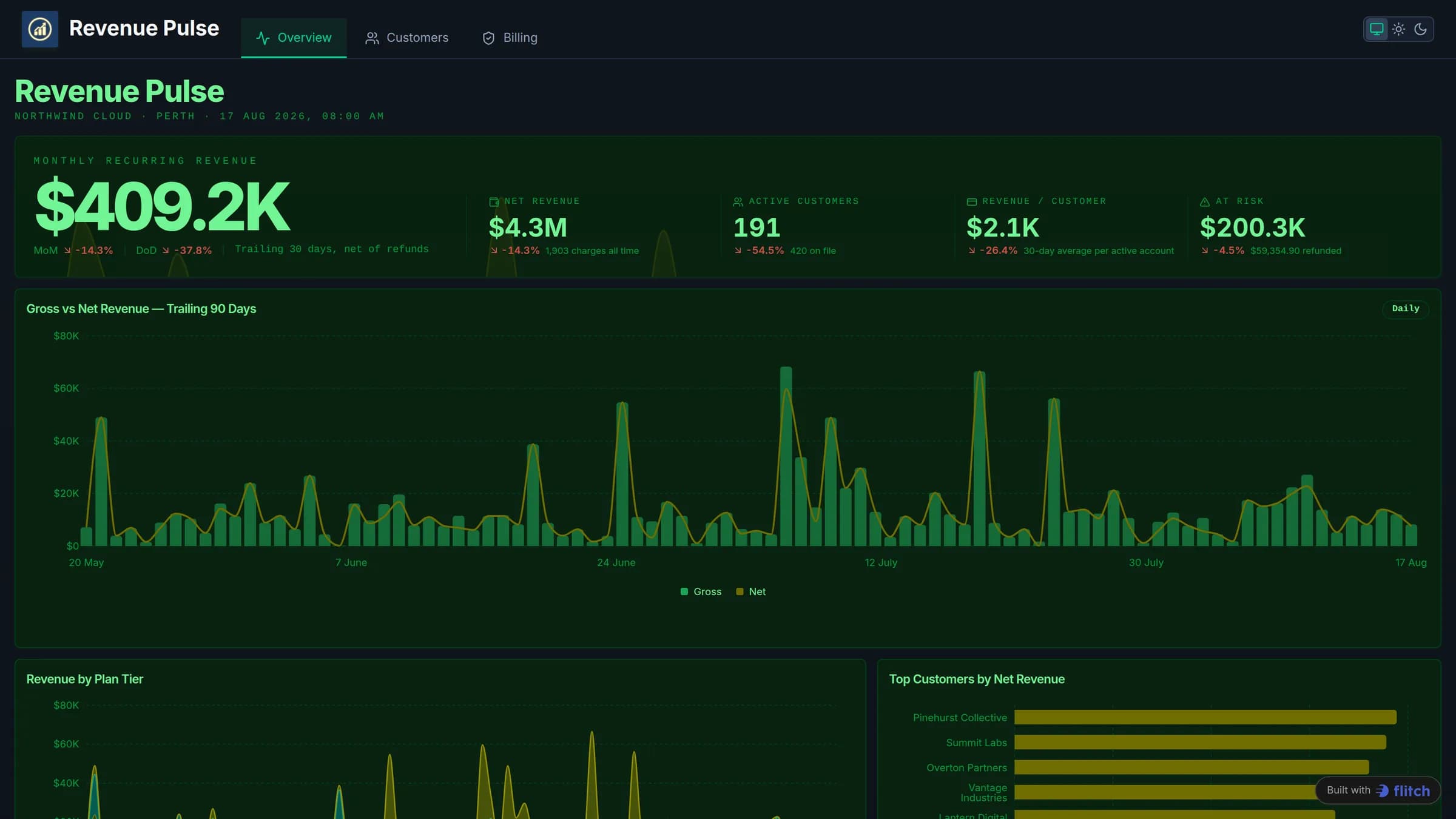Click the Gross vs Net Revenue chart title
Screen dimensions: 1456x819
(x=141, y=309)
